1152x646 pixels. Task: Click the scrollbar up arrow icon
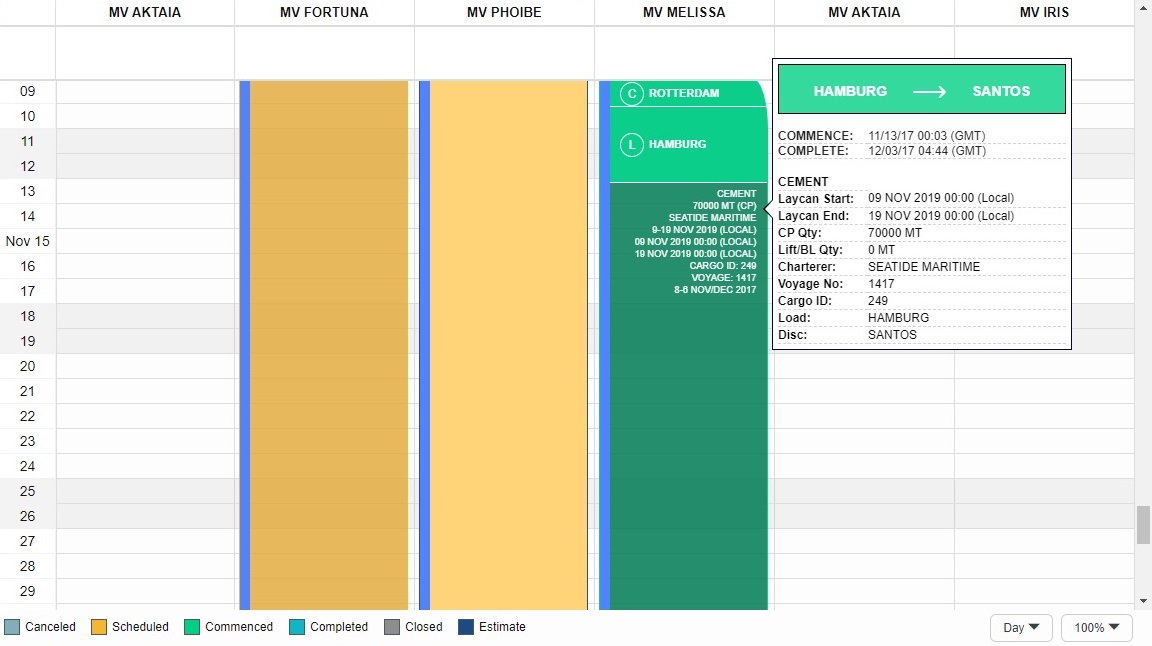(x=1142, y=9)
